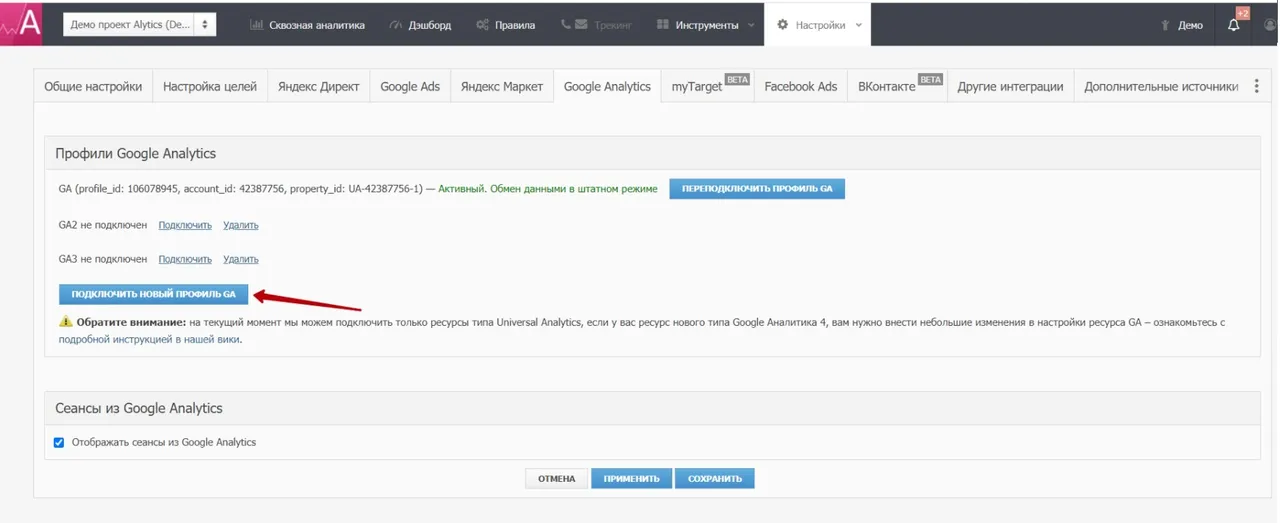Image resolution: width=1280 pixels, height=523 pixels.
Task: Open Другие интеграции tab
Action: (x=1010, y=87)
